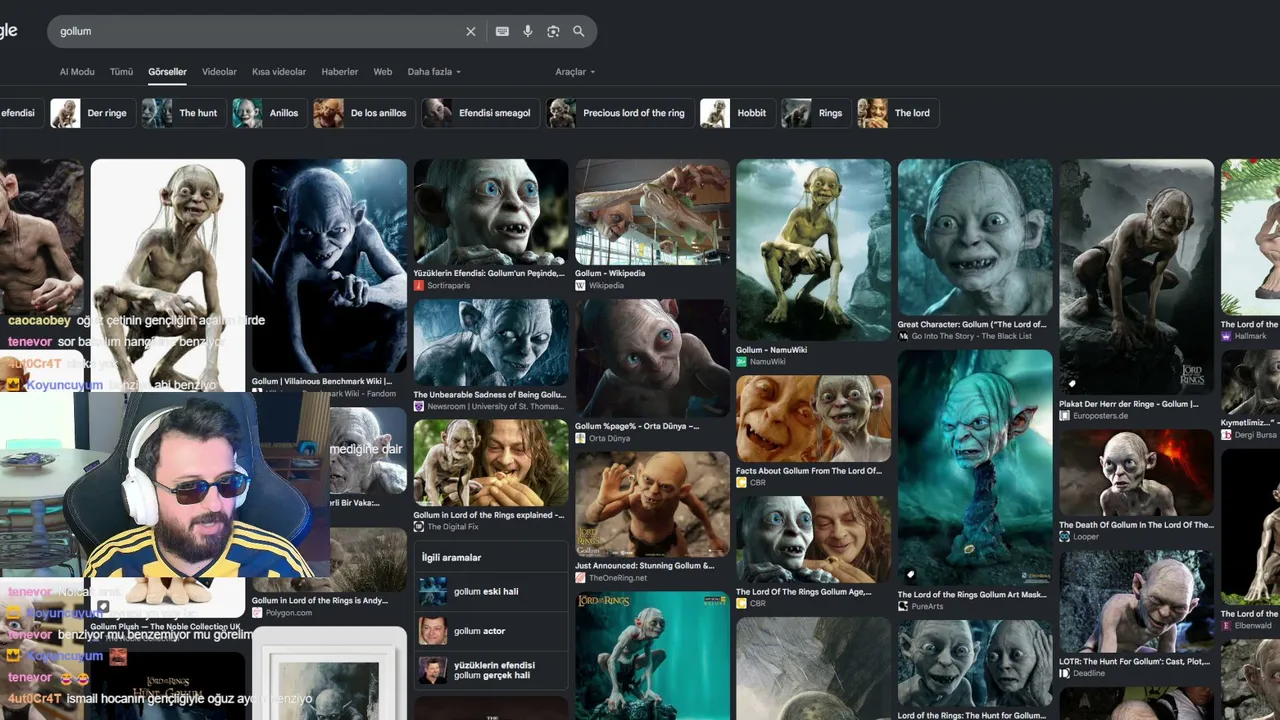Open Google Lens image search icon
The image size is (1280, 720).
point(553,31)
